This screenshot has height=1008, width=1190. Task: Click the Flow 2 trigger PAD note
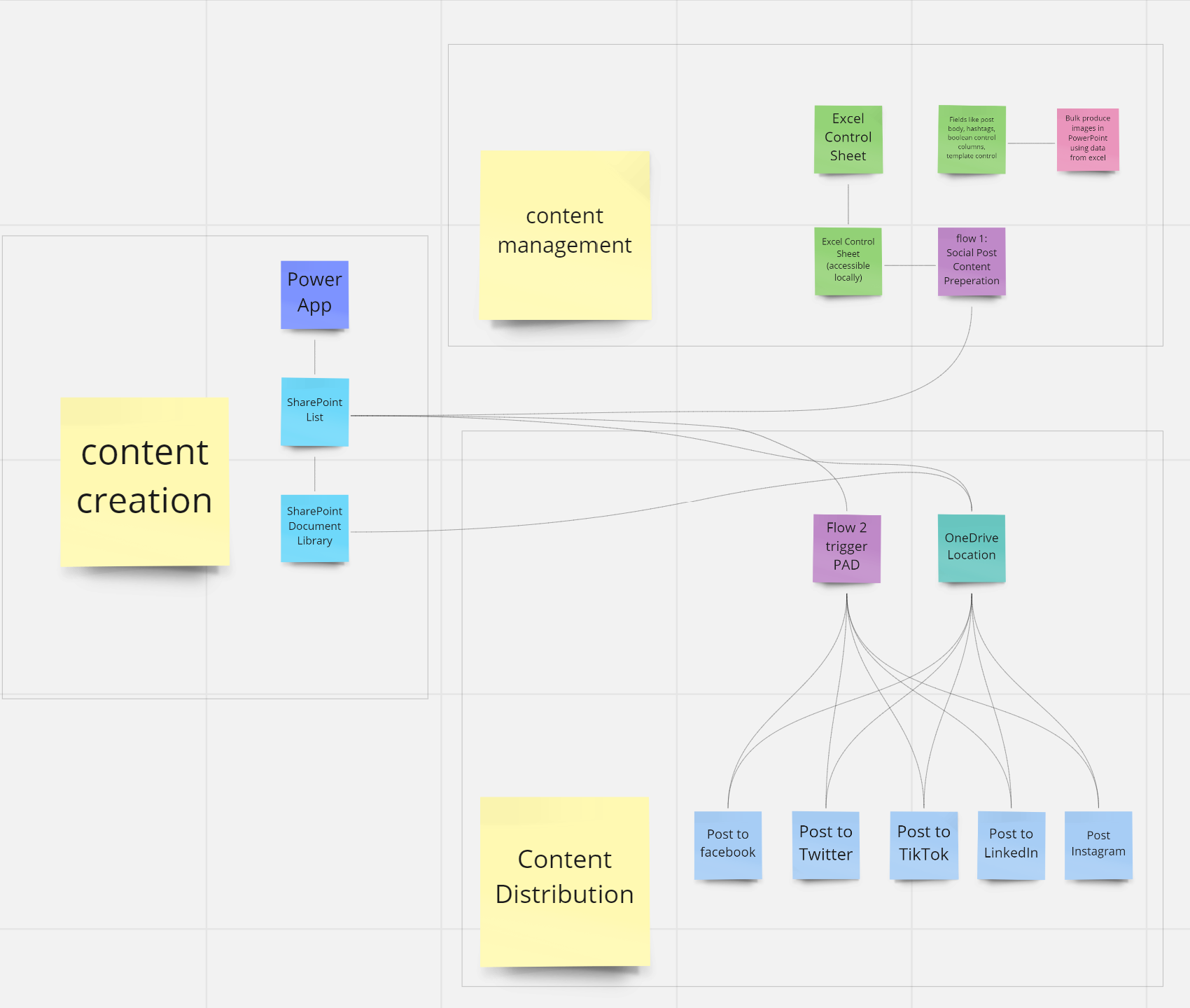coord(846,547)
